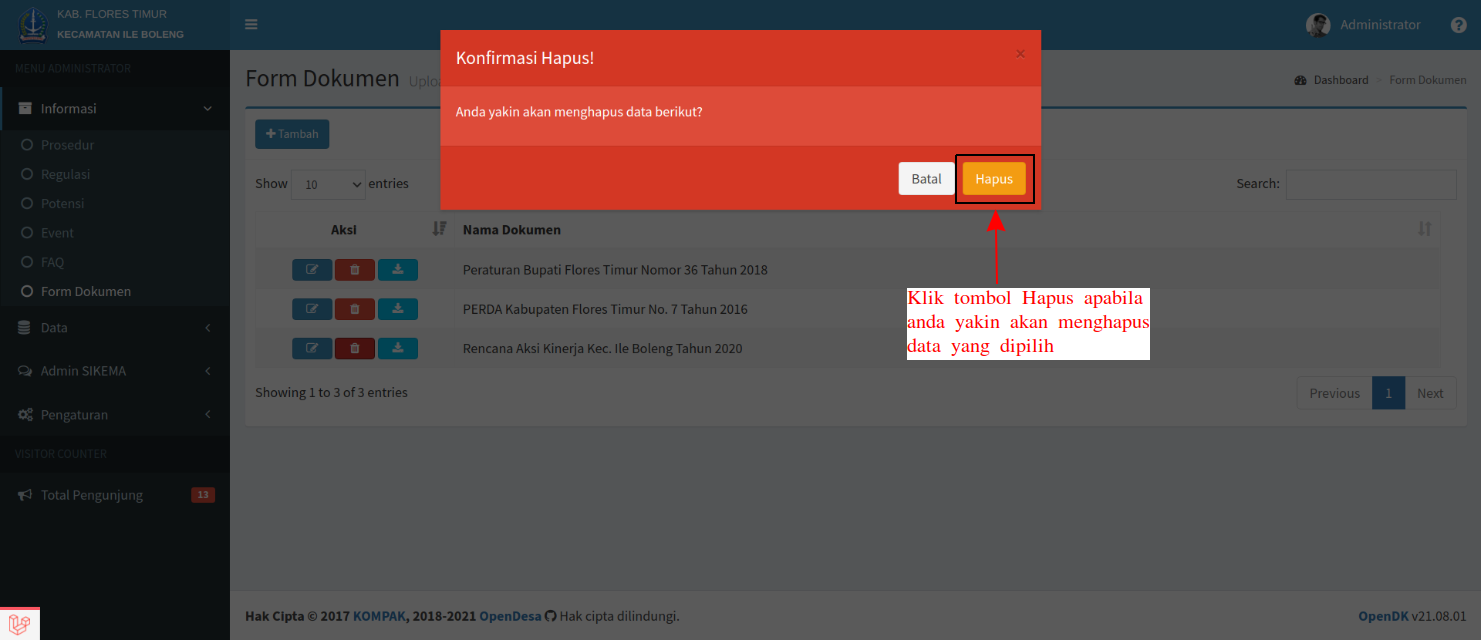1481x640 pixels.
Task: Expand the Data sidebar menu
Action: pos(115,327)
